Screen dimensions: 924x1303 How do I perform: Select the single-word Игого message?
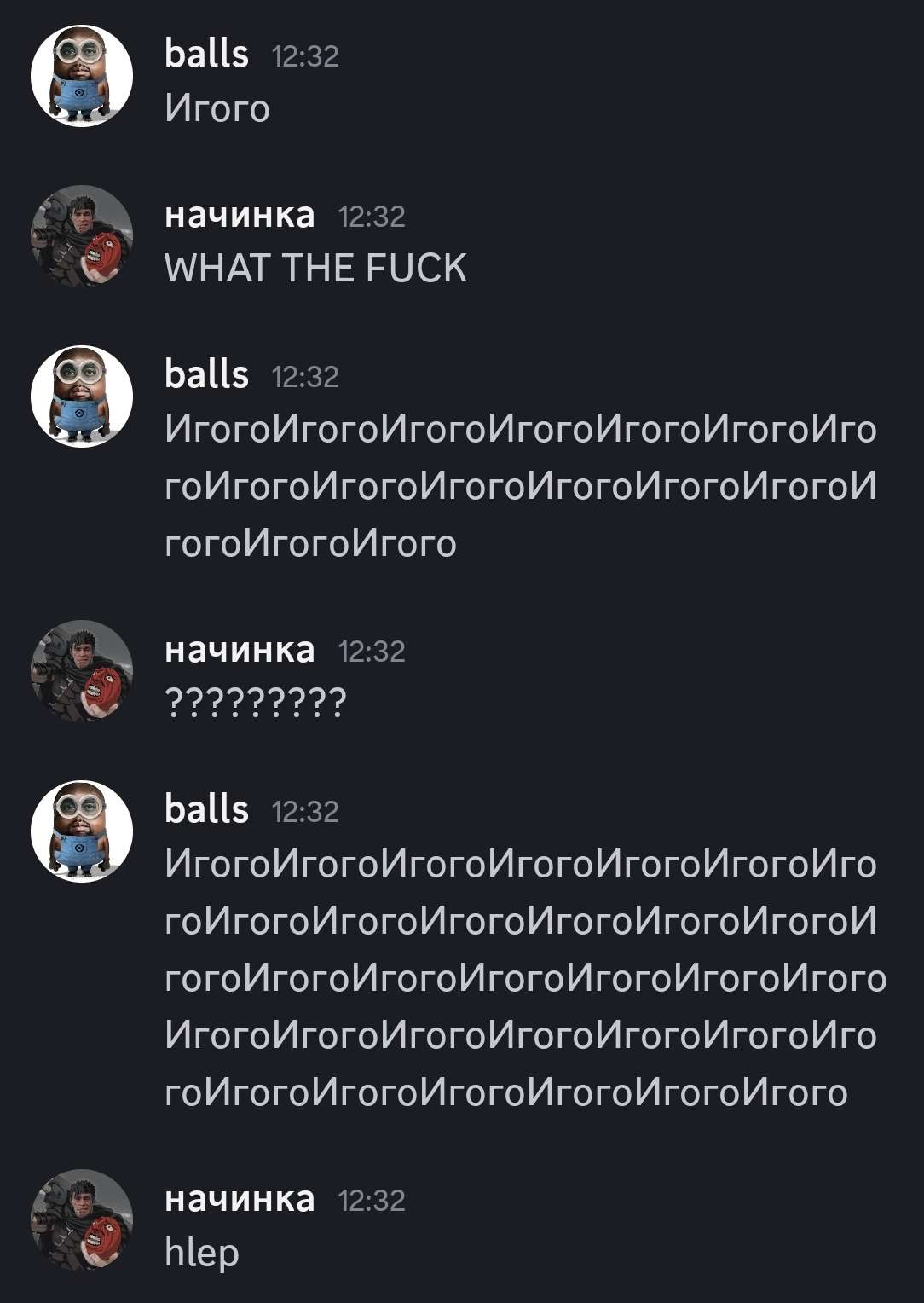(217, 108)
